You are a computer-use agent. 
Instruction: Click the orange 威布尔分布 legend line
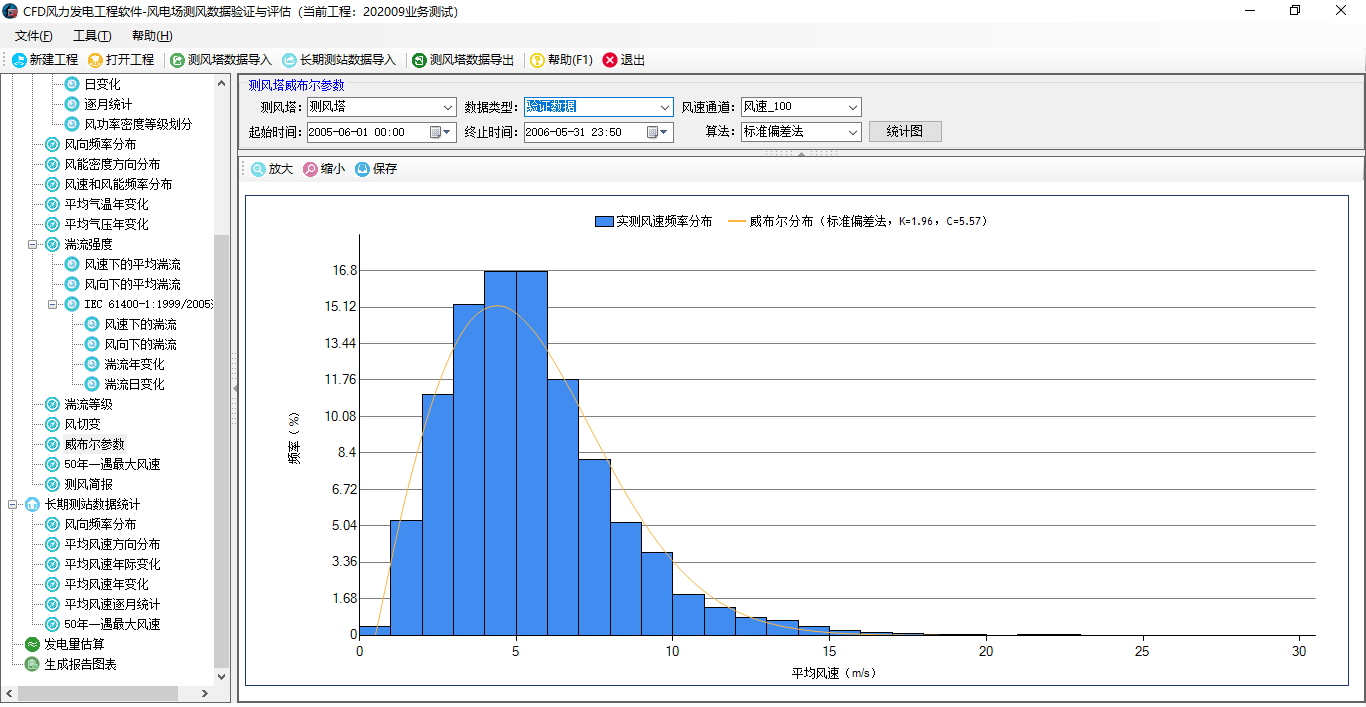[737, 222]
